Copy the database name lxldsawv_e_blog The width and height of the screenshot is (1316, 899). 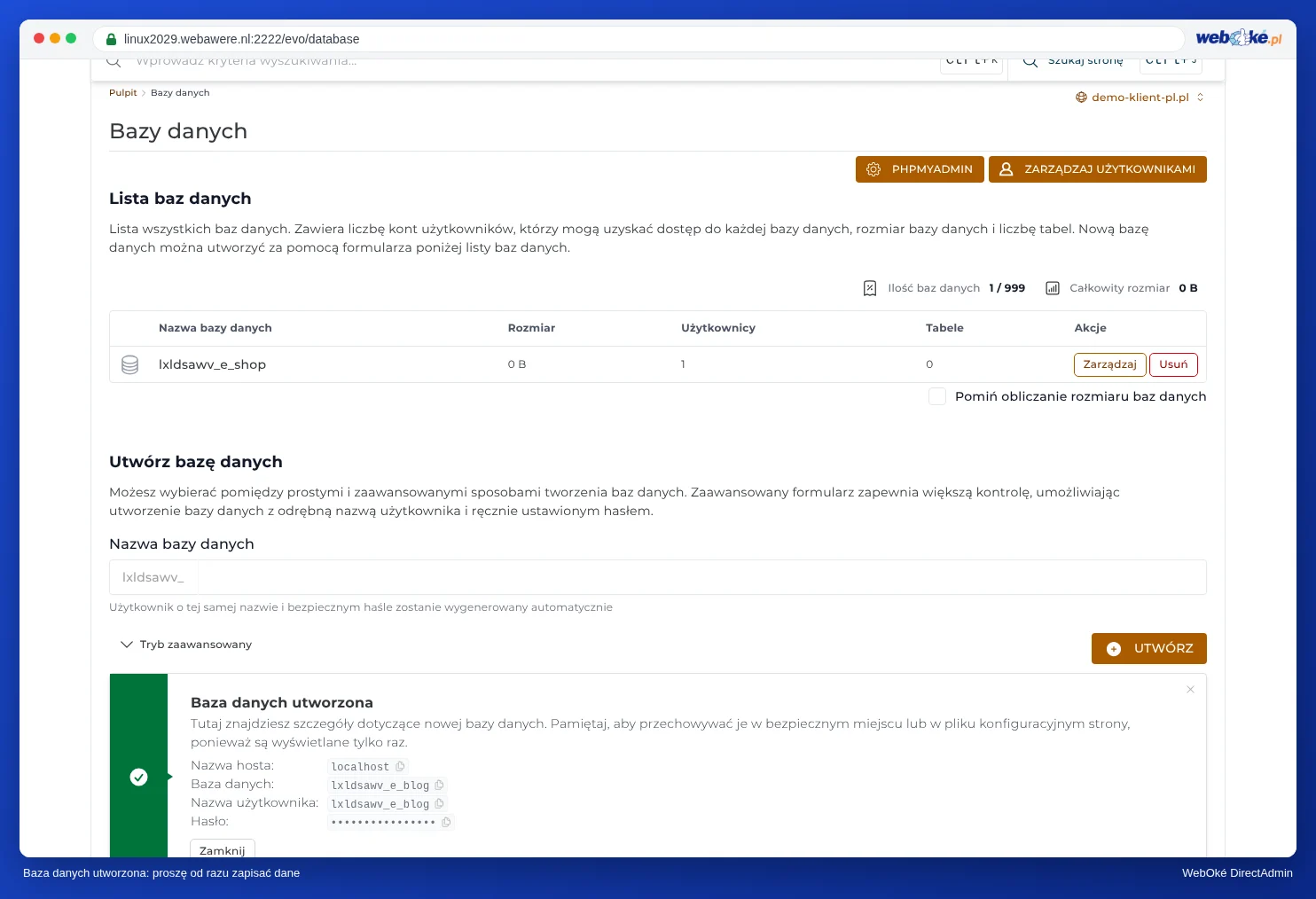click(x=439, y=786)
